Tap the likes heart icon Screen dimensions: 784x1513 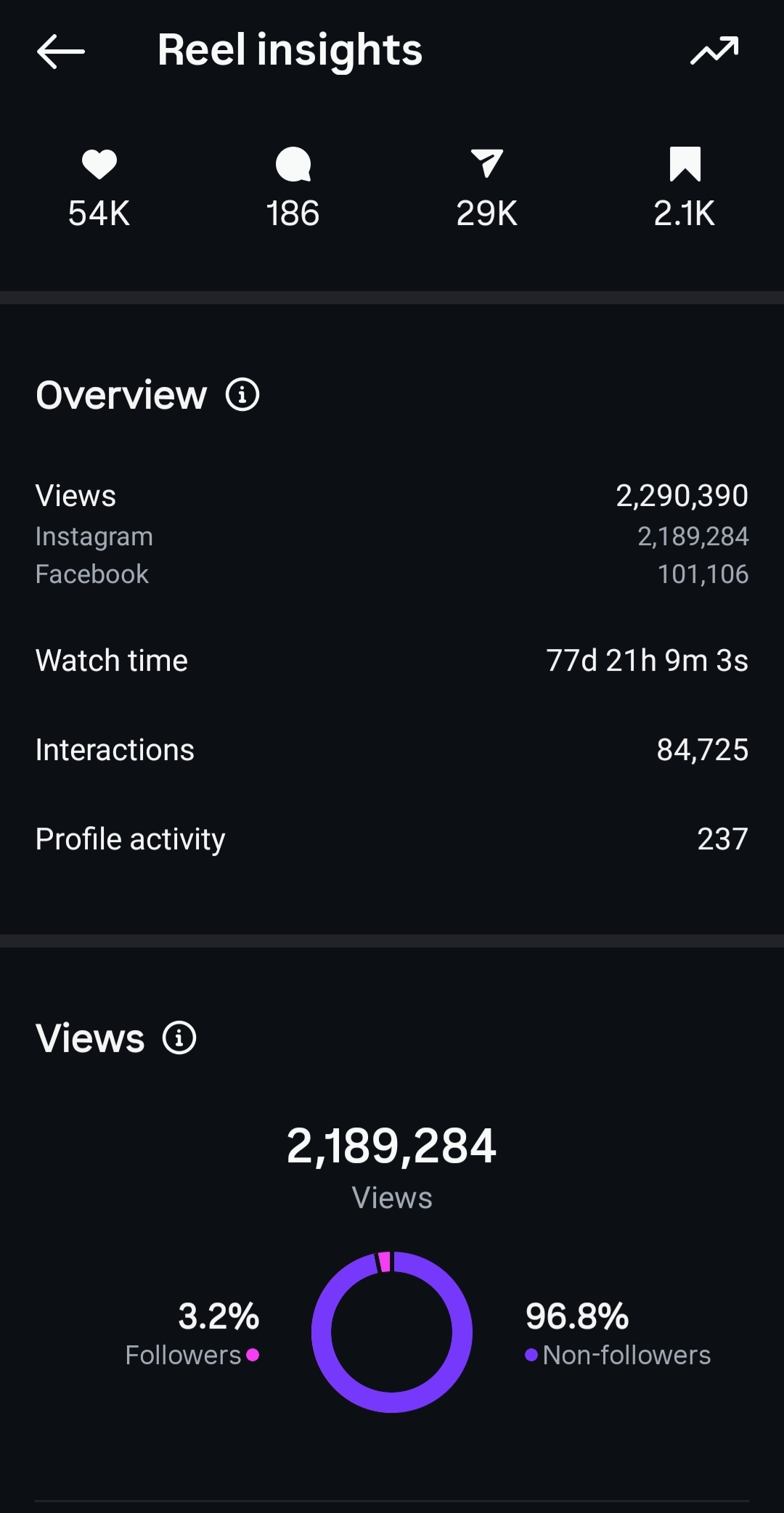click(x=99, y=163)
